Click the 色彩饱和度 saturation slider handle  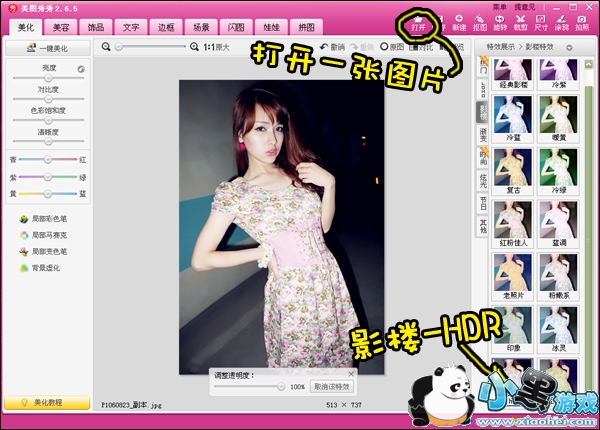tap(48, 120)
